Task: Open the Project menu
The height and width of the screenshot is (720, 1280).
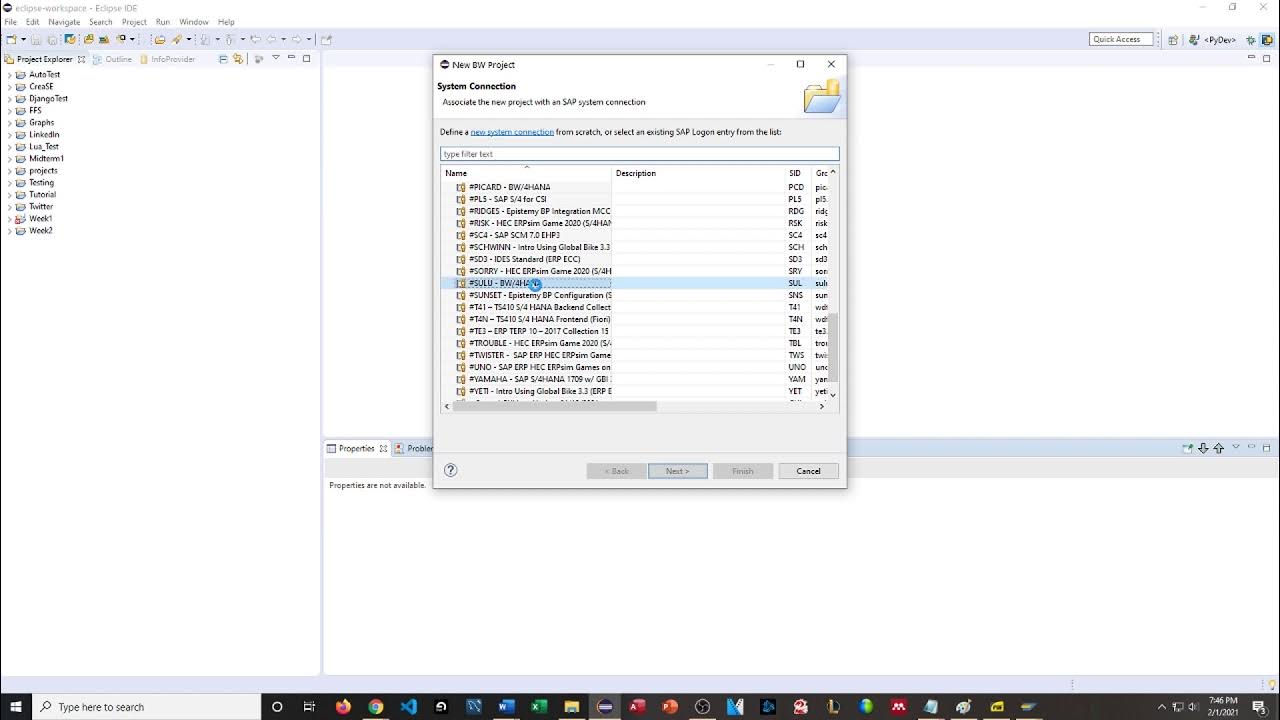Action: pos(134,22)
